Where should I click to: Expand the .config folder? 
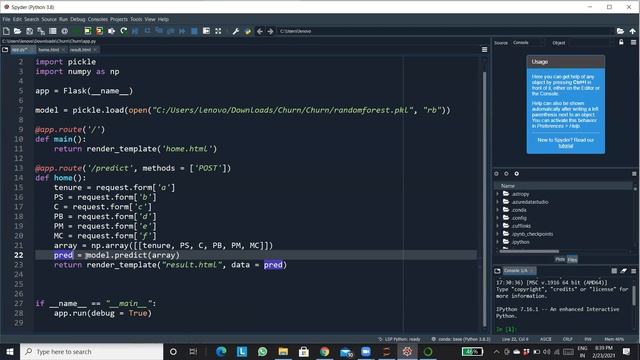497,218
